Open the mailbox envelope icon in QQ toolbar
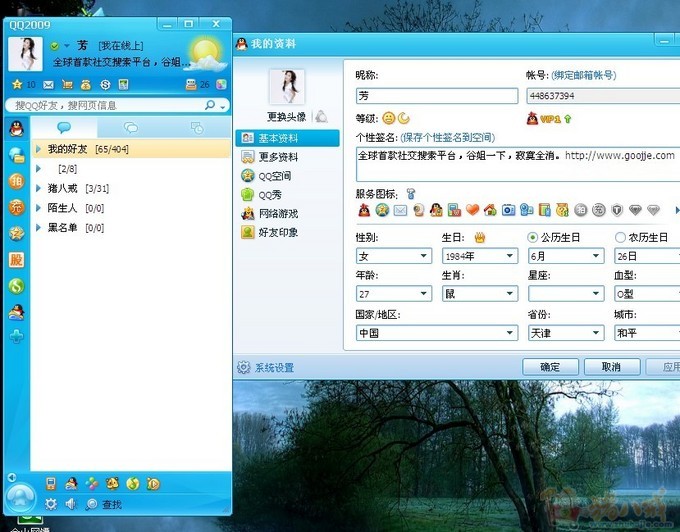Viewport: 680px width, 532px height. click(x=49, y=85)
